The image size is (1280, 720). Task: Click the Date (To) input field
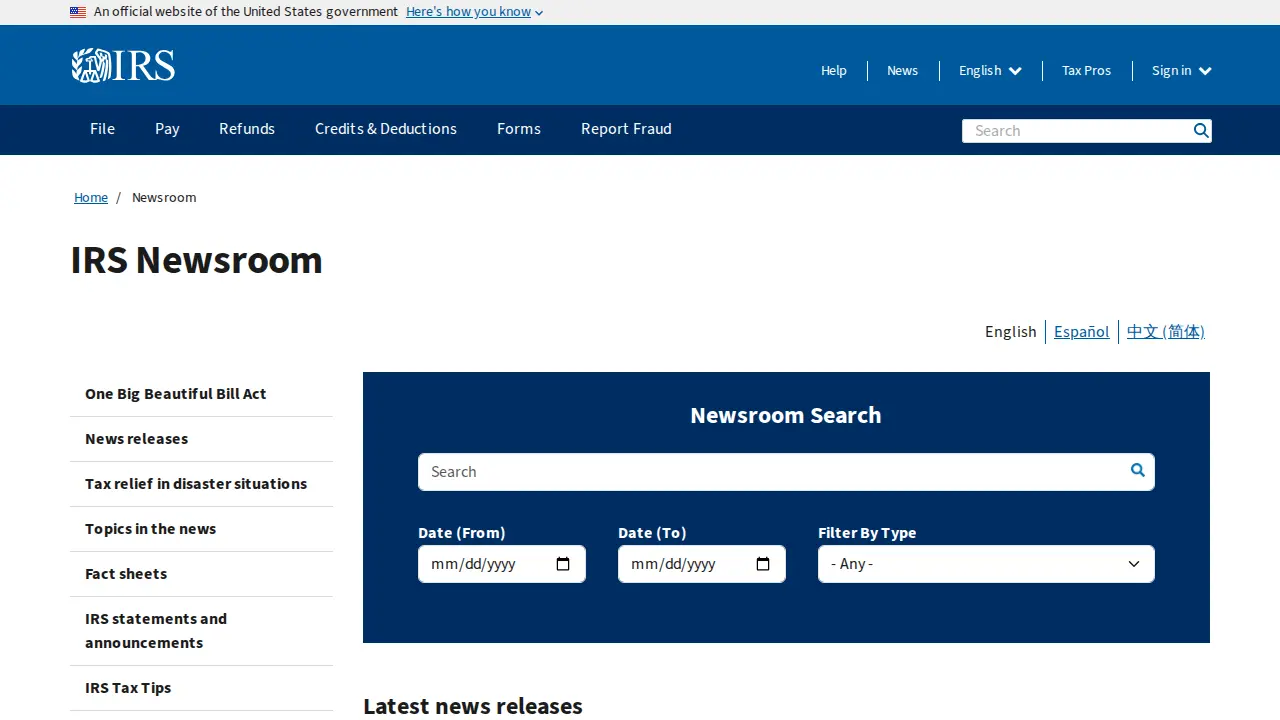[702, 564]
